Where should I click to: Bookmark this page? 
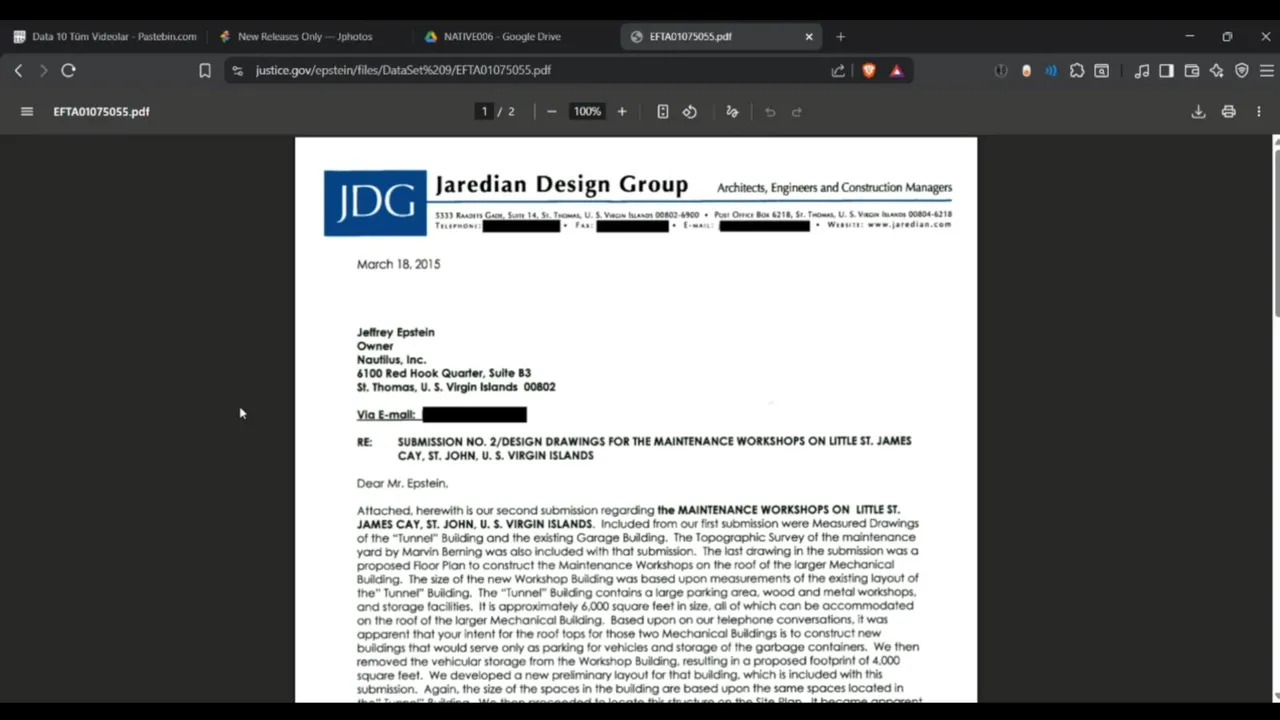point(205,70)
